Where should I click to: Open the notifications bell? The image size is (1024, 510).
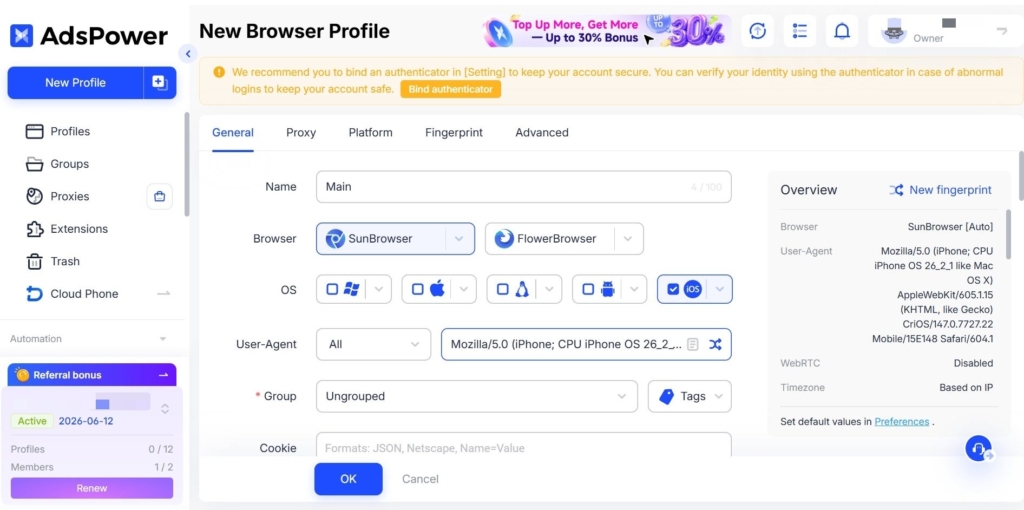[842, 31]
